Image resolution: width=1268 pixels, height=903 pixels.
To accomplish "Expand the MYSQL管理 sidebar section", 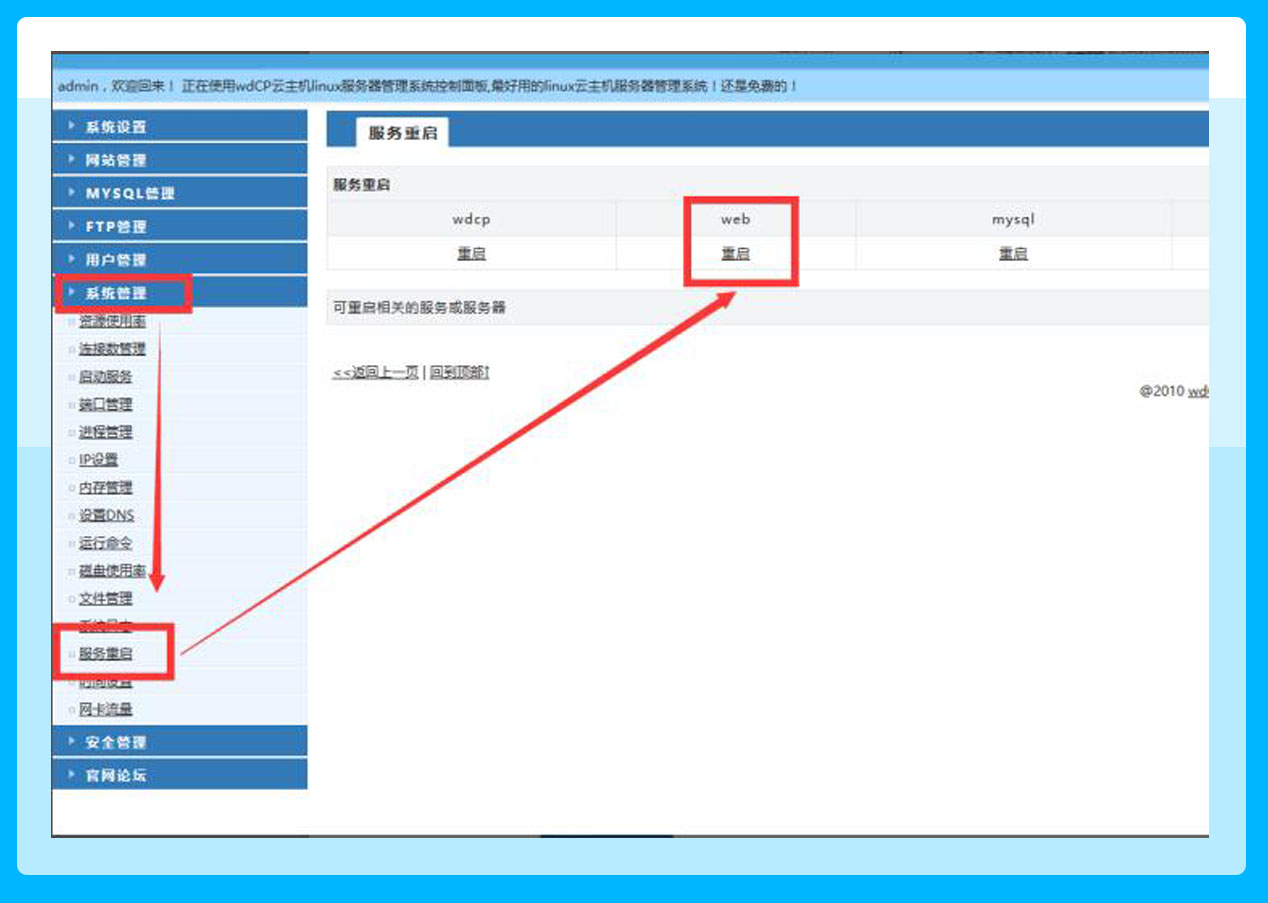I will coord(129,193).
